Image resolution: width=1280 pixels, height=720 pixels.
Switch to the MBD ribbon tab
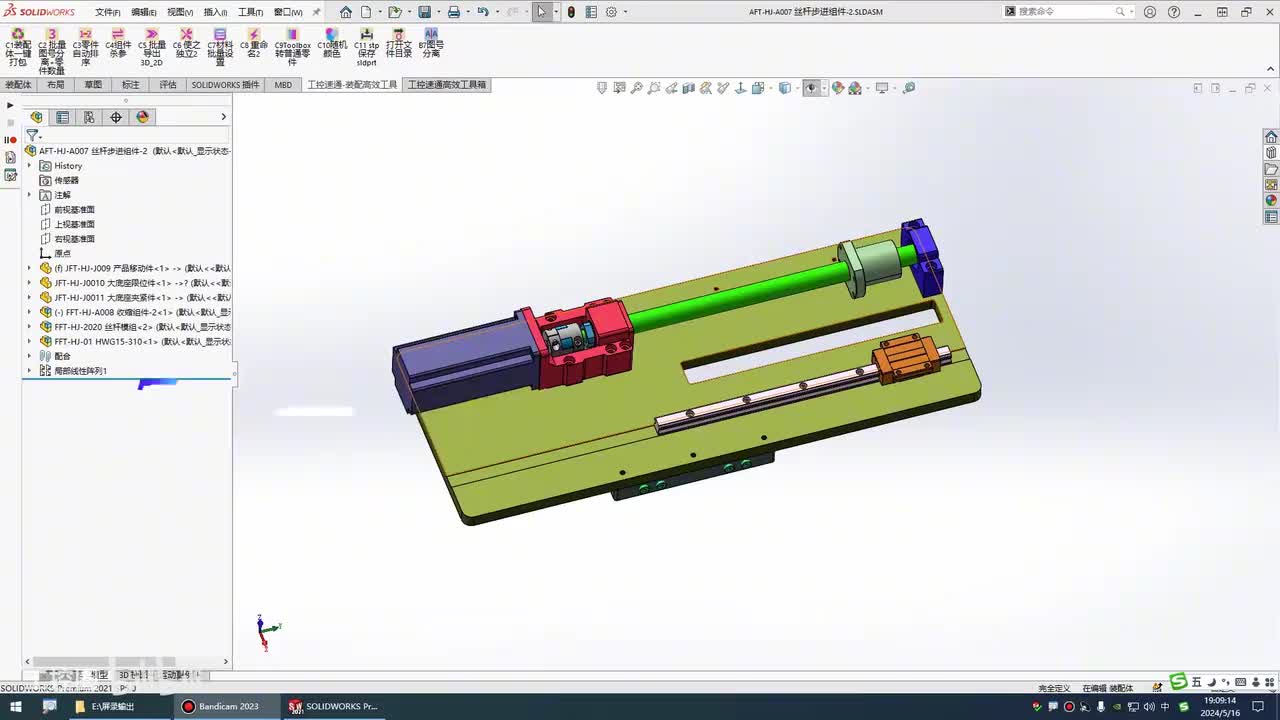[x=284, y=85]
